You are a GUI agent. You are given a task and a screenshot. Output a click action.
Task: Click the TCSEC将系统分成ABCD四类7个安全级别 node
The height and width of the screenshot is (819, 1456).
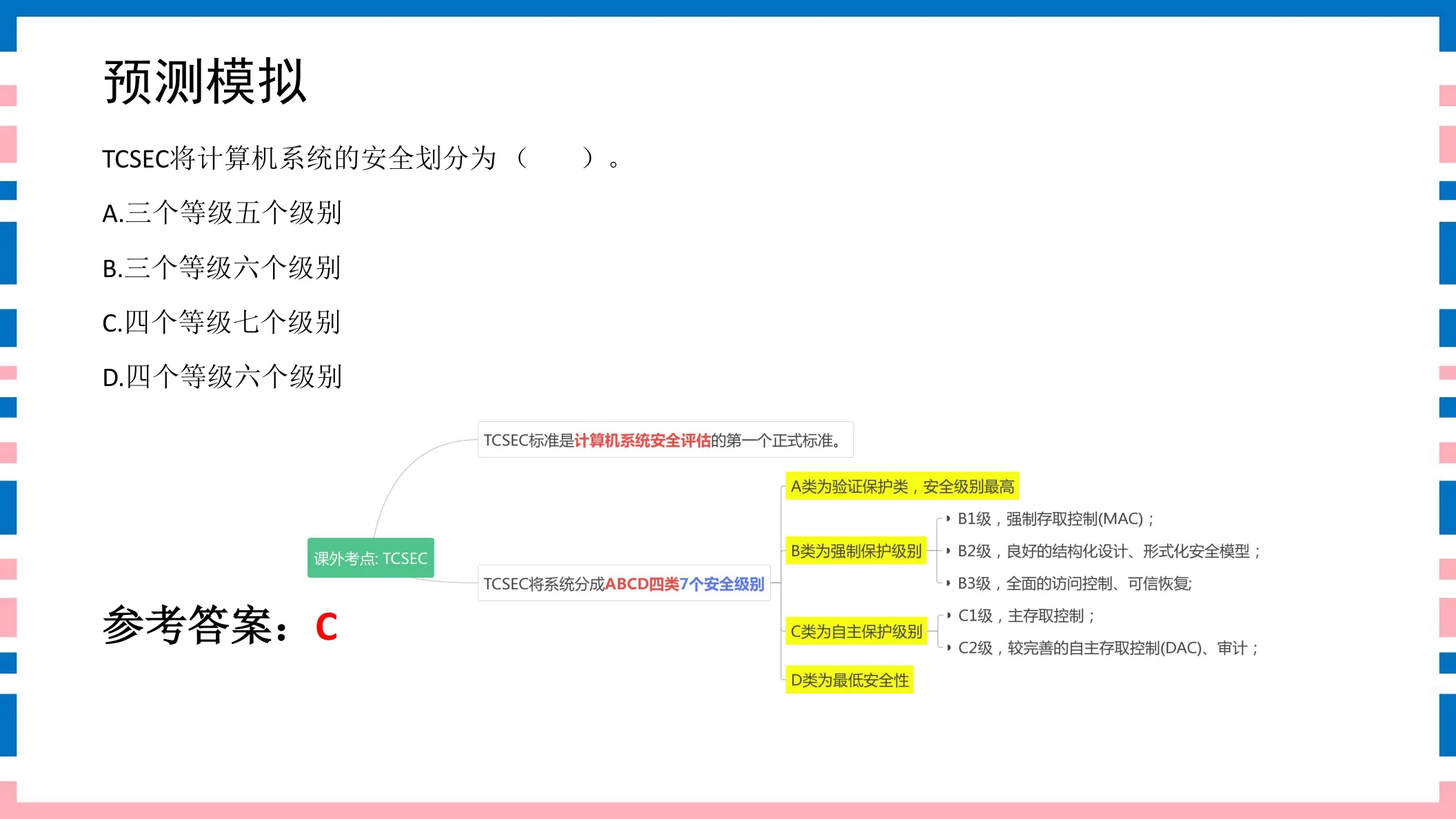coord(624,583)
